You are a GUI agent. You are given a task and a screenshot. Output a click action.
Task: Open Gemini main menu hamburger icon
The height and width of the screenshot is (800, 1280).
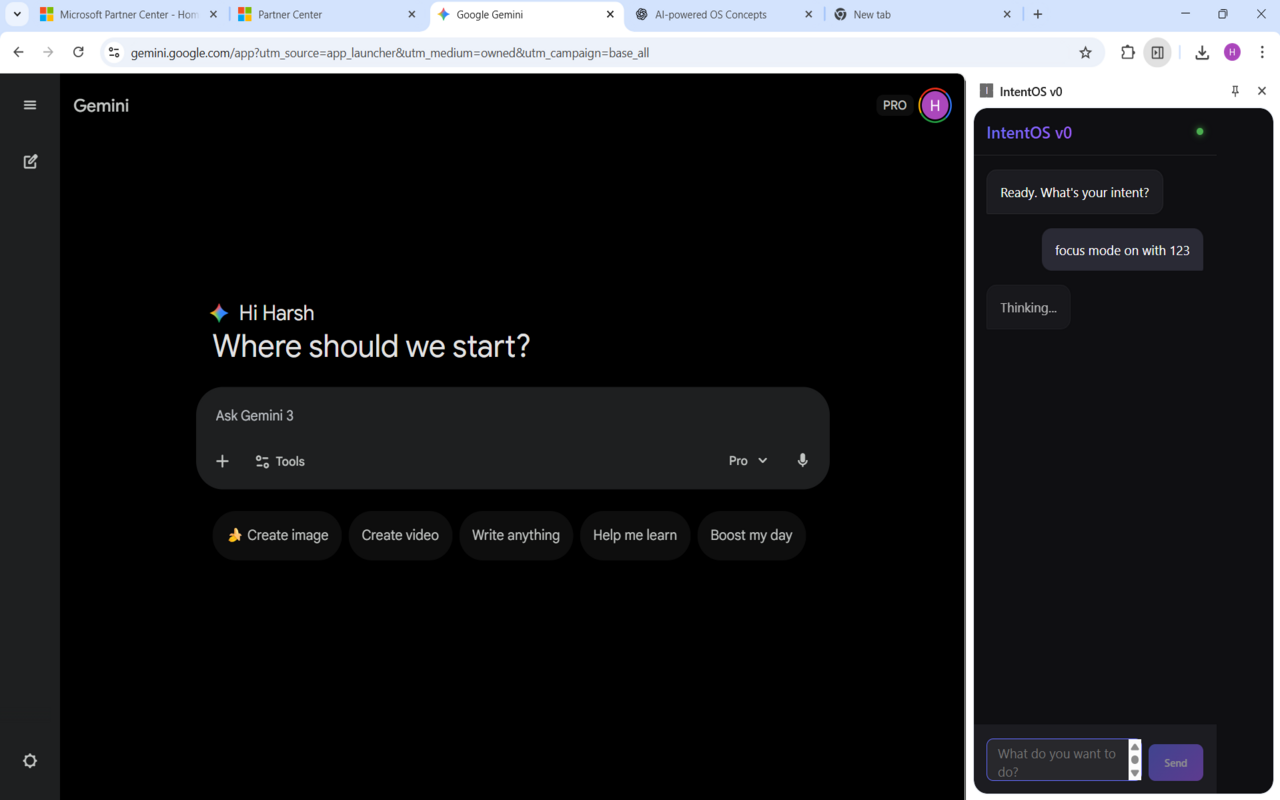click(30, 105)
